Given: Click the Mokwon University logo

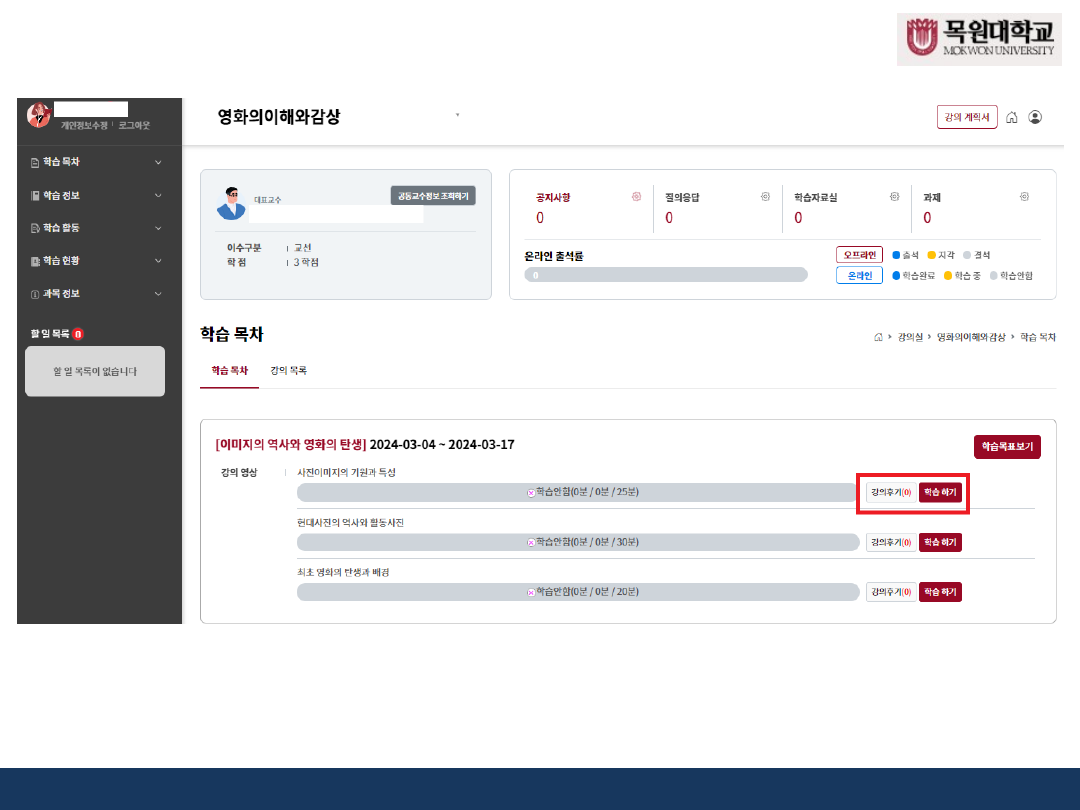Looking at the screenshot, I should coord(978,40).
